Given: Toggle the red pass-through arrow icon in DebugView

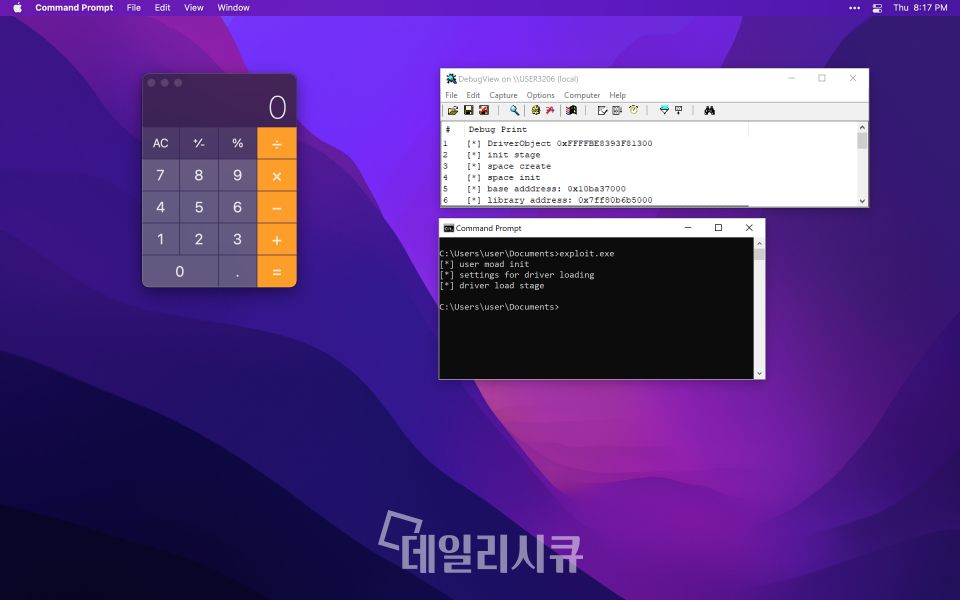Looking at the screenshot, I should (x=550, y=110).
